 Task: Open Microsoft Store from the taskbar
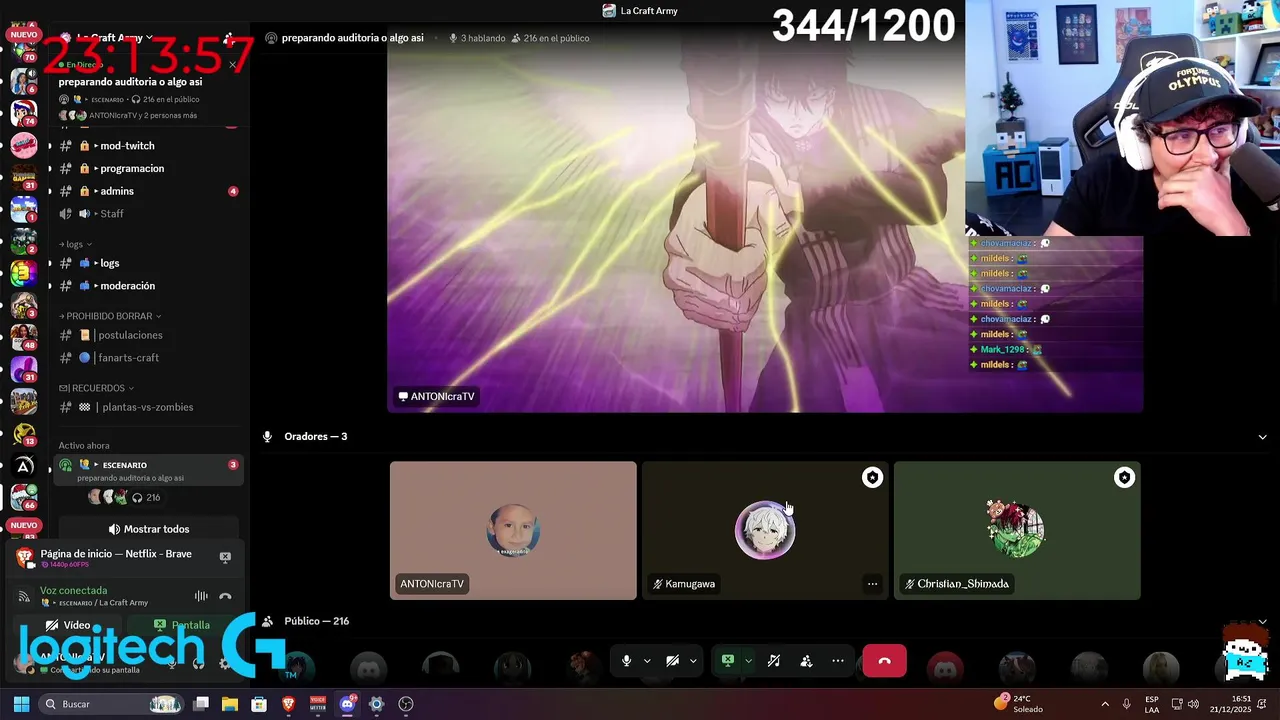(259, 704)
